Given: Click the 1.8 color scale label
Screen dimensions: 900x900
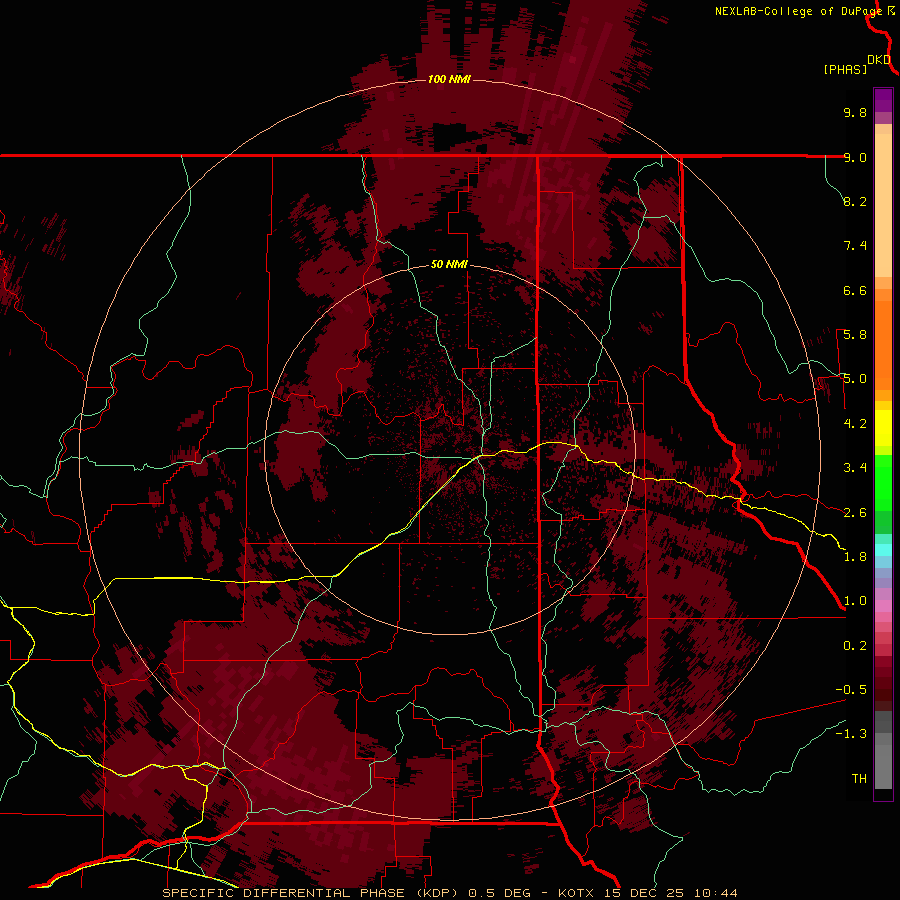Looking at the screenshot, I should pyautogui.click(x=855, y=557).
